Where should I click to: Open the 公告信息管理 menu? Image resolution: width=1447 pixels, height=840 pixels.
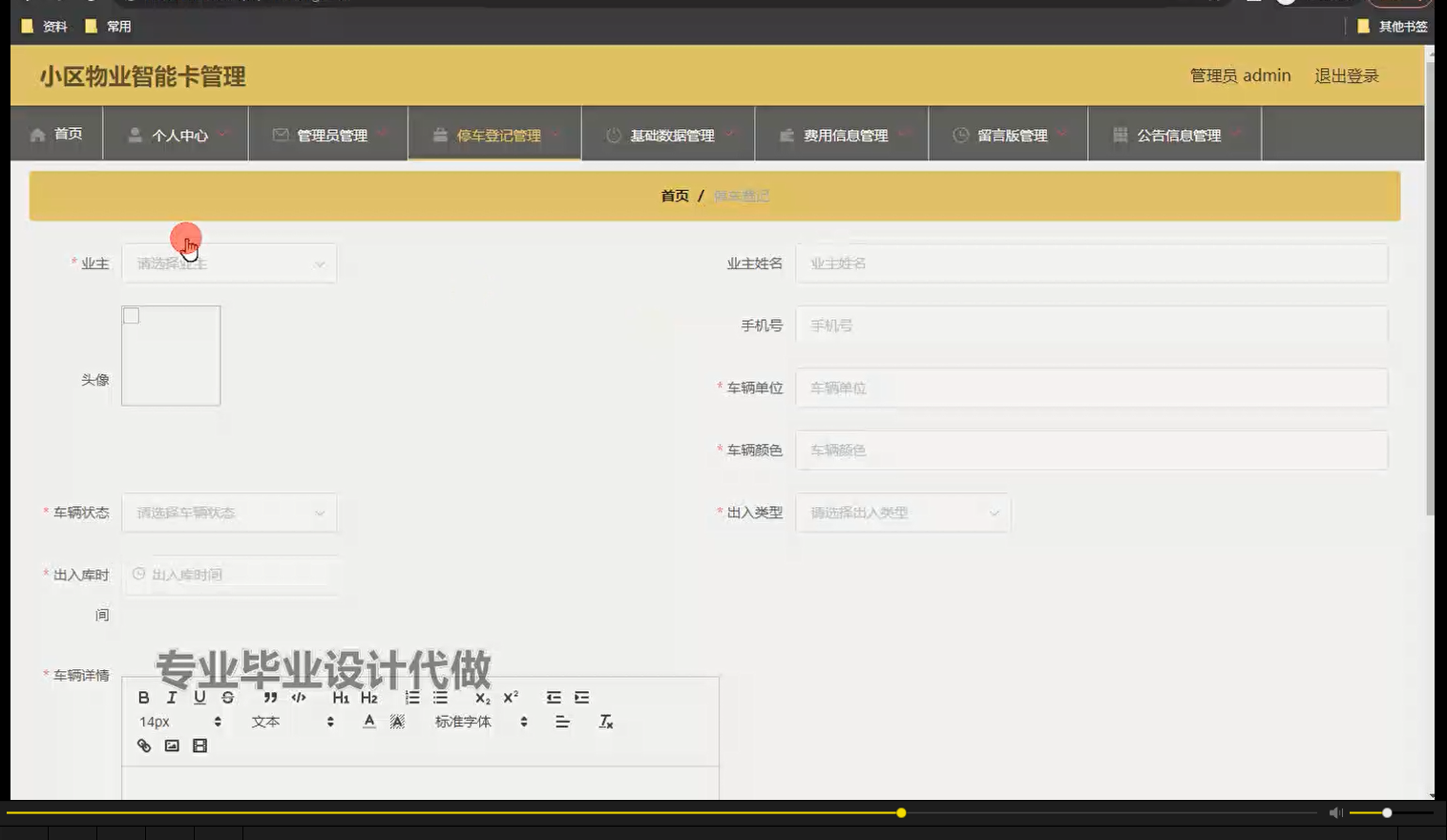(x=1178, y=135)
